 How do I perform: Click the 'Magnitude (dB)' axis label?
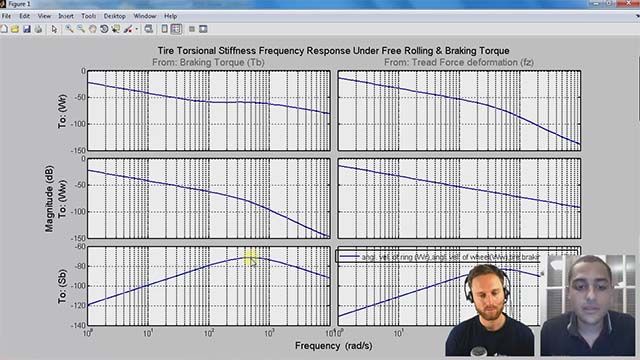pos(49,199)
